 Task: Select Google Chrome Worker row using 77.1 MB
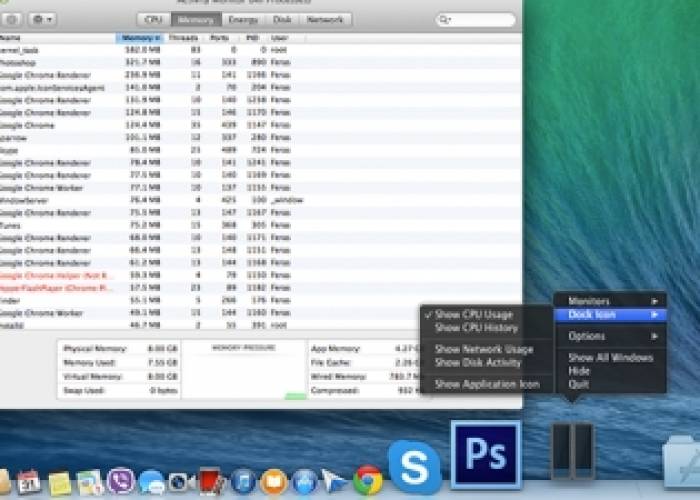(261, 188)
